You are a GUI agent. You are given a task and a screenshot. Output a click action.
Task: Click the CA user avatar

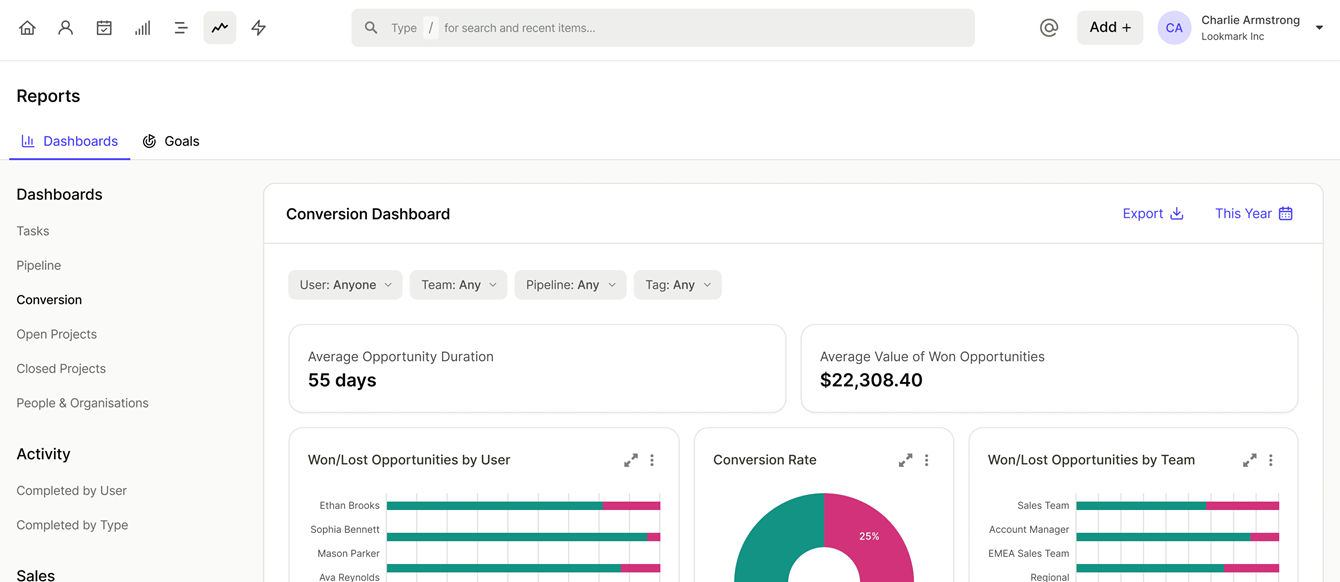pos(1174,28)
